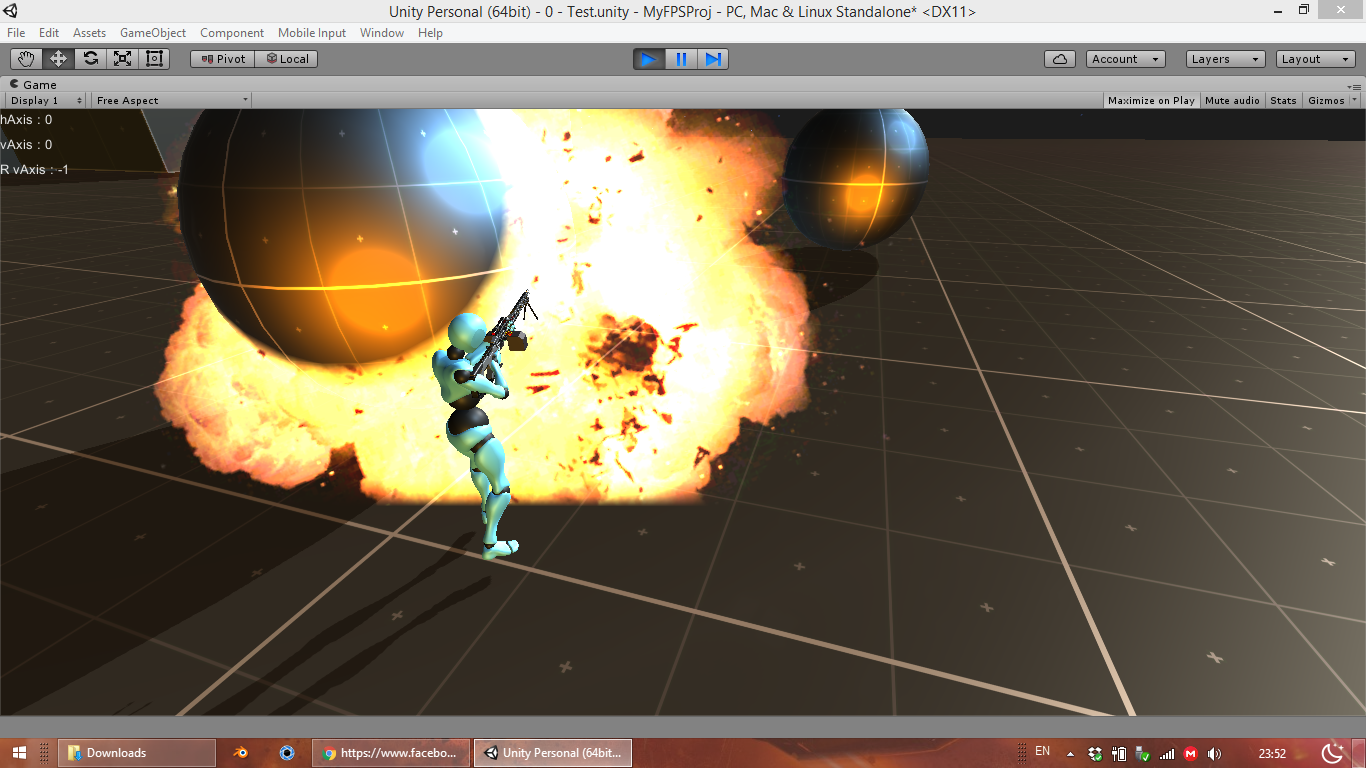
Task: Expand the Gizmos dropdown arrow
Action: [x=1355, y=100]
